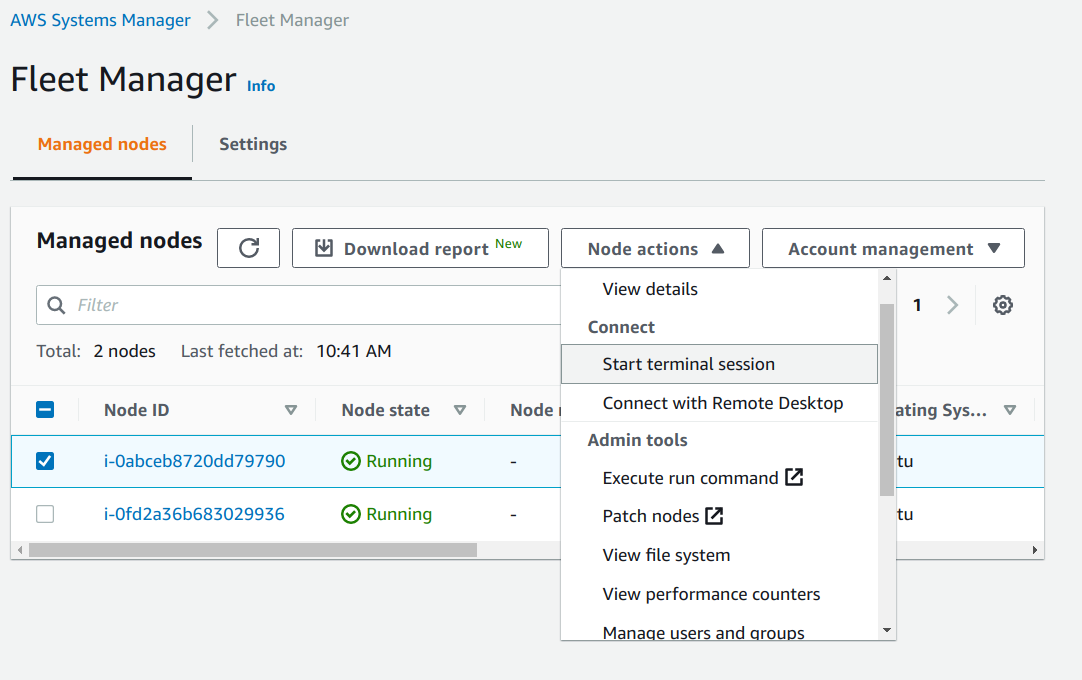Click the search magnifier icon in filter
1082x680 pixels.
tap(56, 304)
